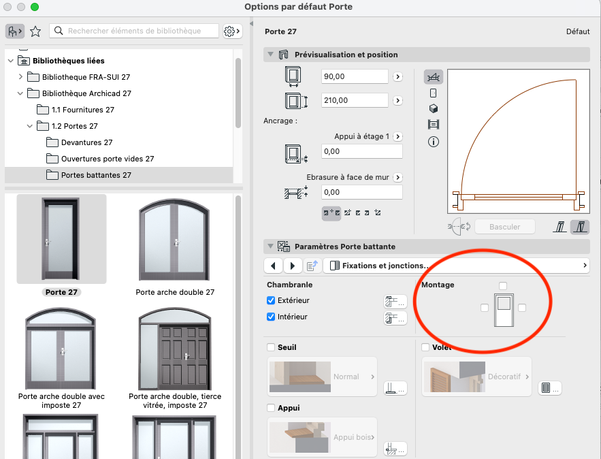
Task: Show the door info icon
Action: pyautogui.click(x=433, y=142)
